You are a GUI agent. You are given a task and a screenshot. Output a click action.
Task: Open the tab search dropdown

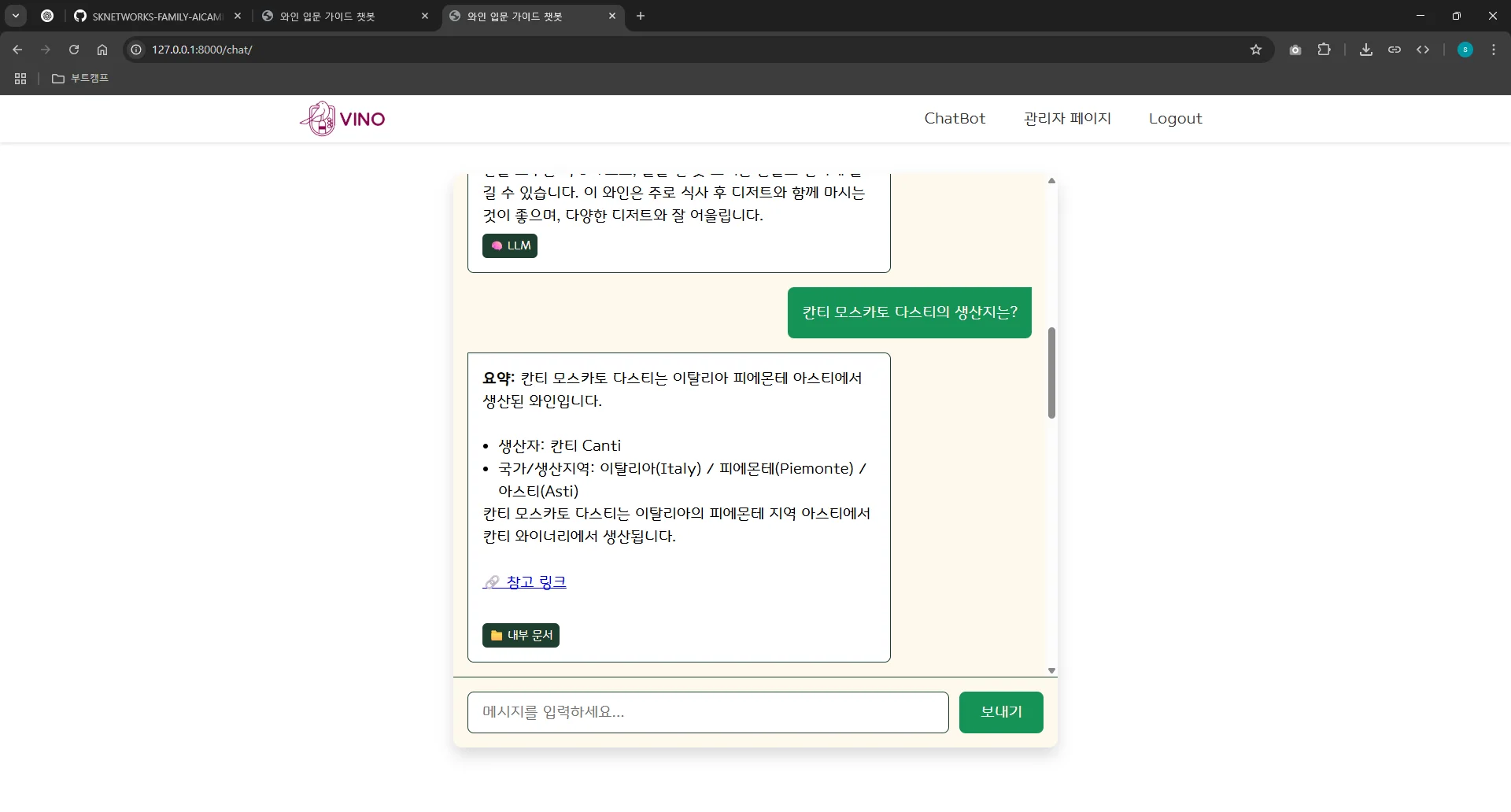(16, 16)
